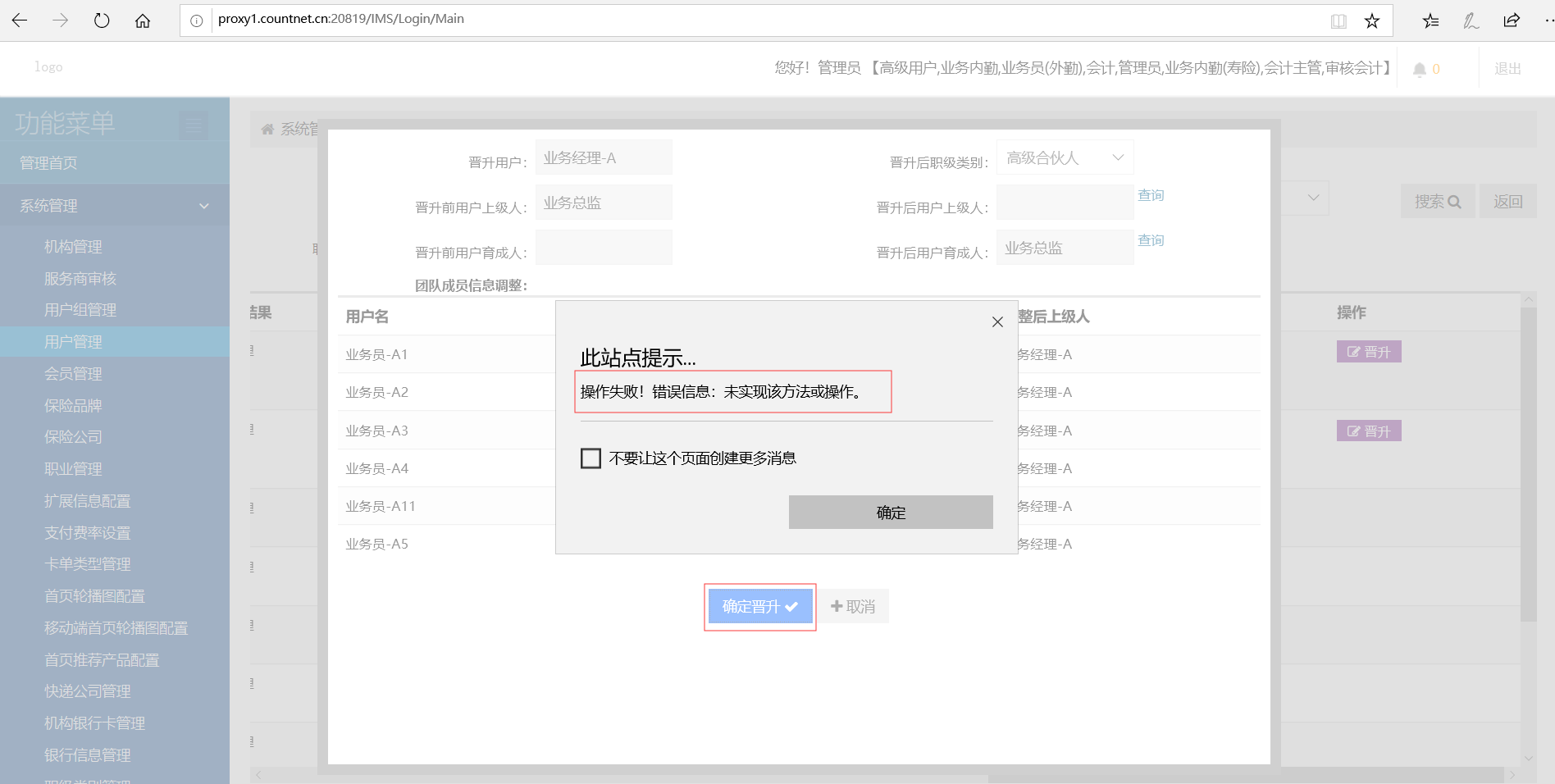Check 不要让这个页面创建更多消息 checkbox

[x=591, y=458]
